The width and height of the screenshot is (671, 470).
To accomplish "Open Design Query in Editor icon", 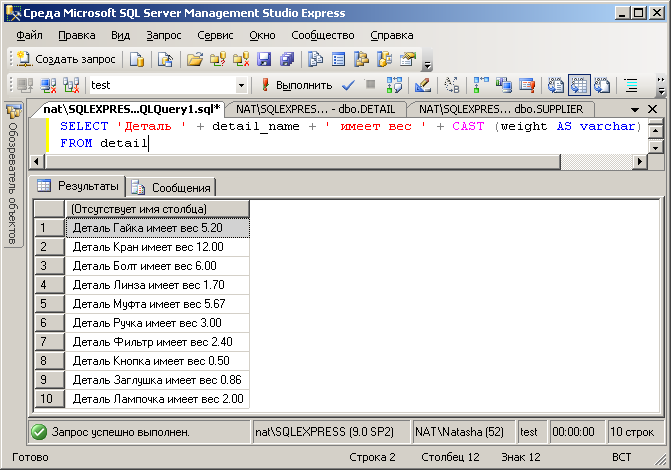I will (x=423, y=85).
